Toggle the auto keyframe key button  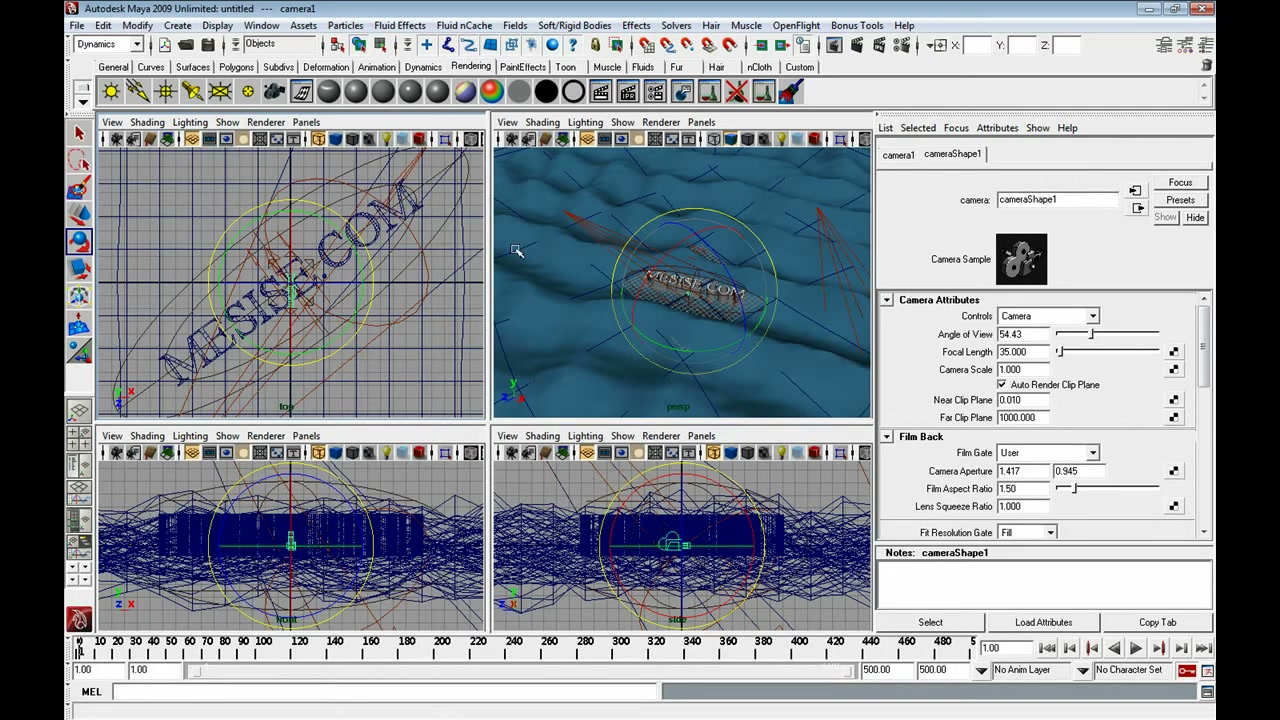tap(1187, 670)
